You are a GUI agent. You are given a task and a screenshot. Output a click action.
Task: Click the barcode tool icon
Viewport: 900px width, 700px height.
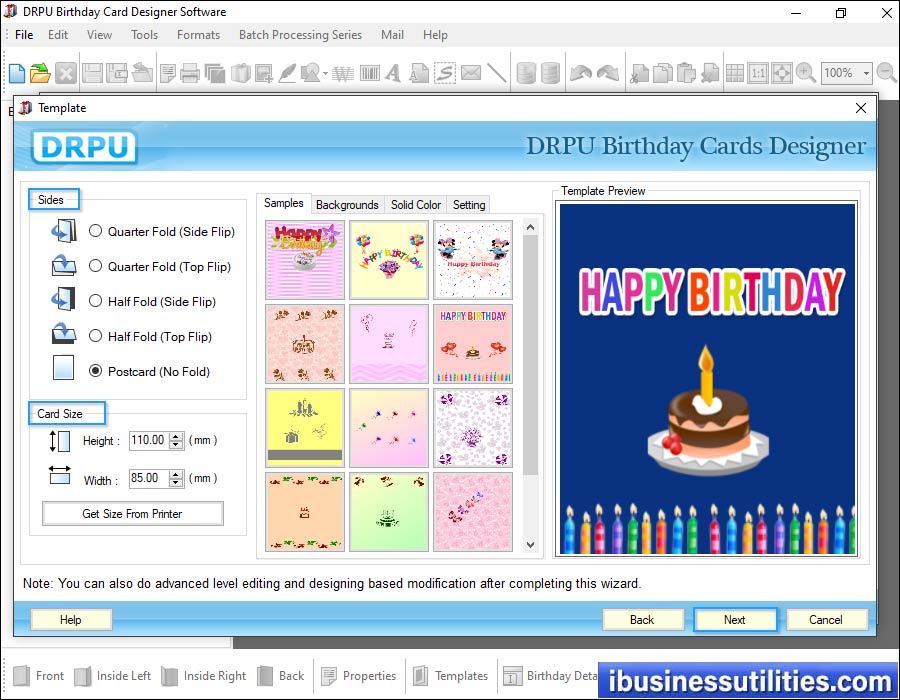pyautogui.click(x=370, y=73)
